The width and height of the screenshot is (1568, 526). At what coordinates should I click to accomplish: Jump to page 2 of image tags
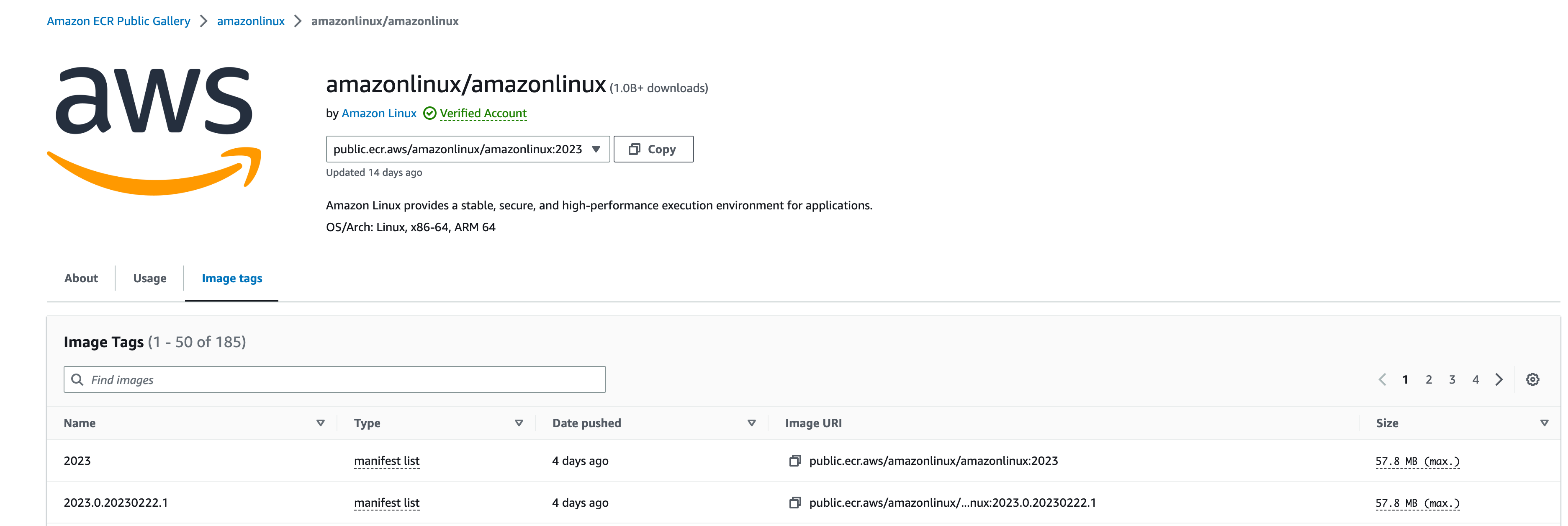tap(1429, 379)
